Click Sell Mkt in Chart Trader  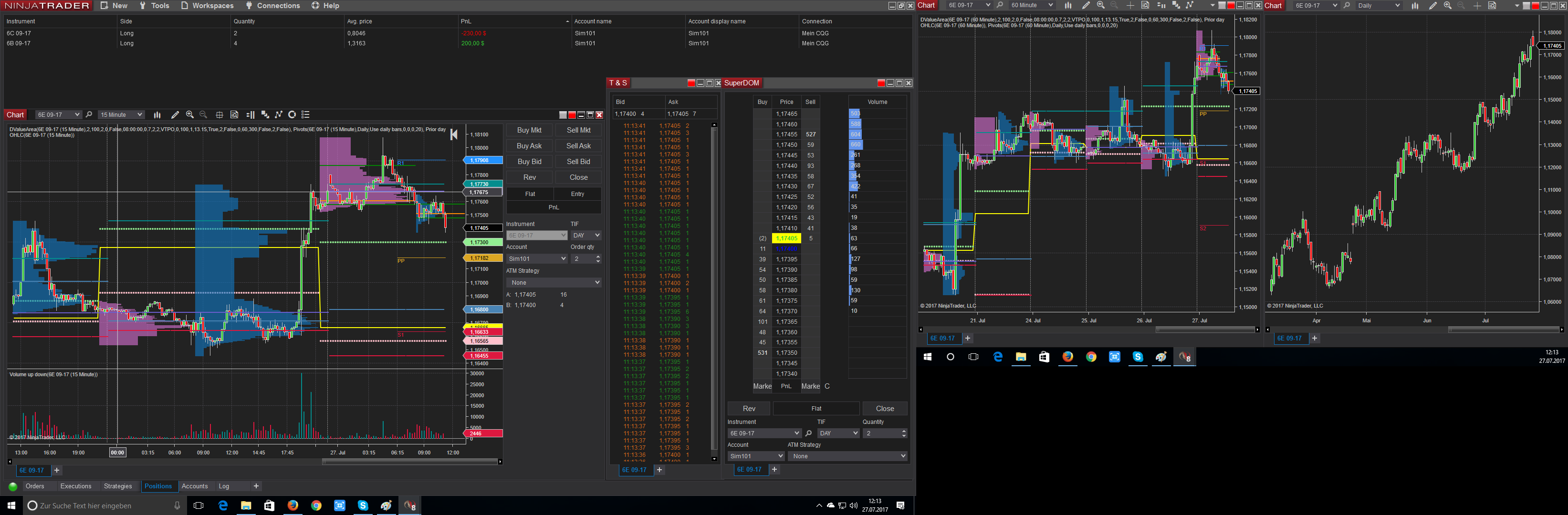[x=578, y=130]
